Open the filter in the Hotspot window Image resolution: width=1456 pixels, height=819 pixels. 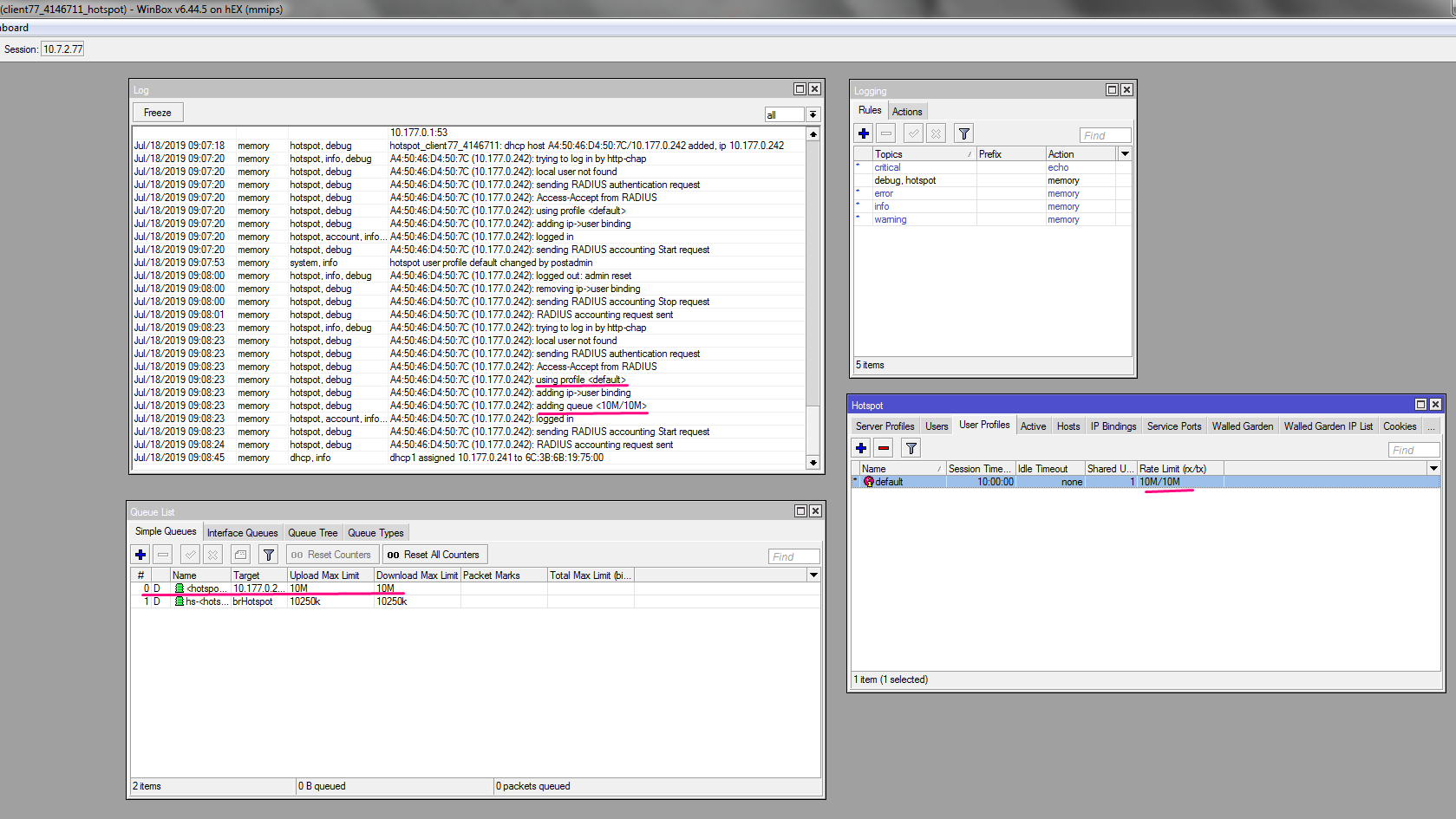tap(911, 448)
